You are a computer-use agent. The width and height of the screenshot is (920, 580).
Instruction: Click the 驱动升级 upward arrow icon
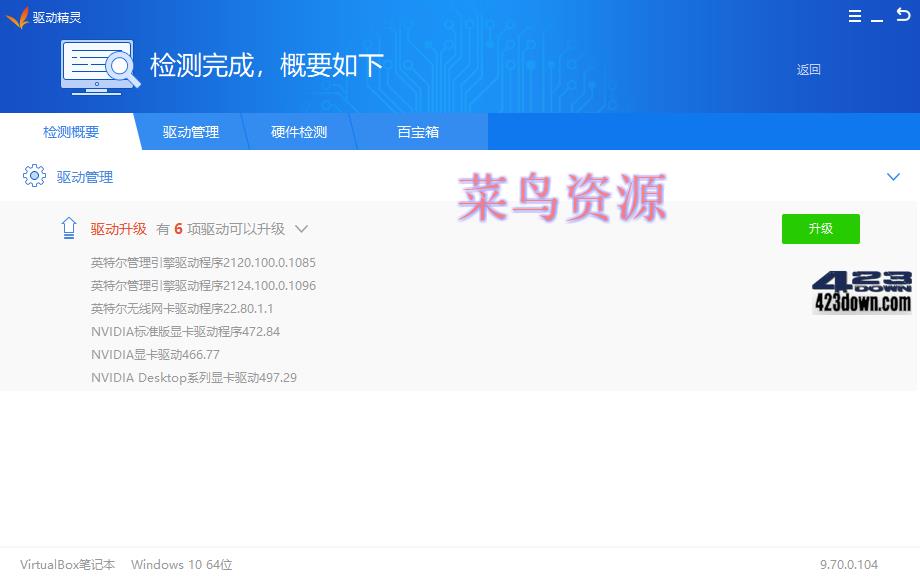pos(69,229)
